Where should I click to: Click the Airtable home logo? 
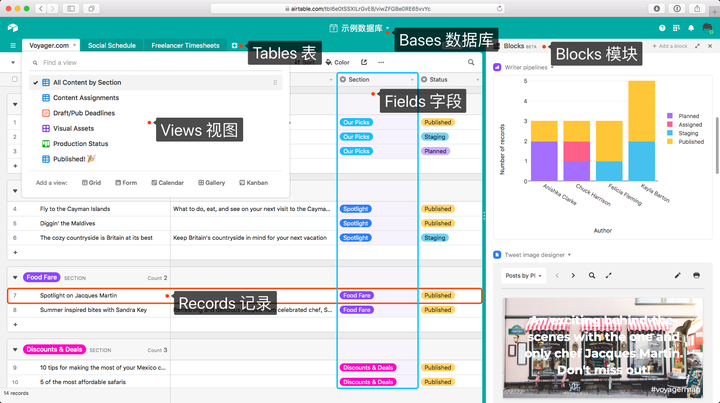pos(13,28)
